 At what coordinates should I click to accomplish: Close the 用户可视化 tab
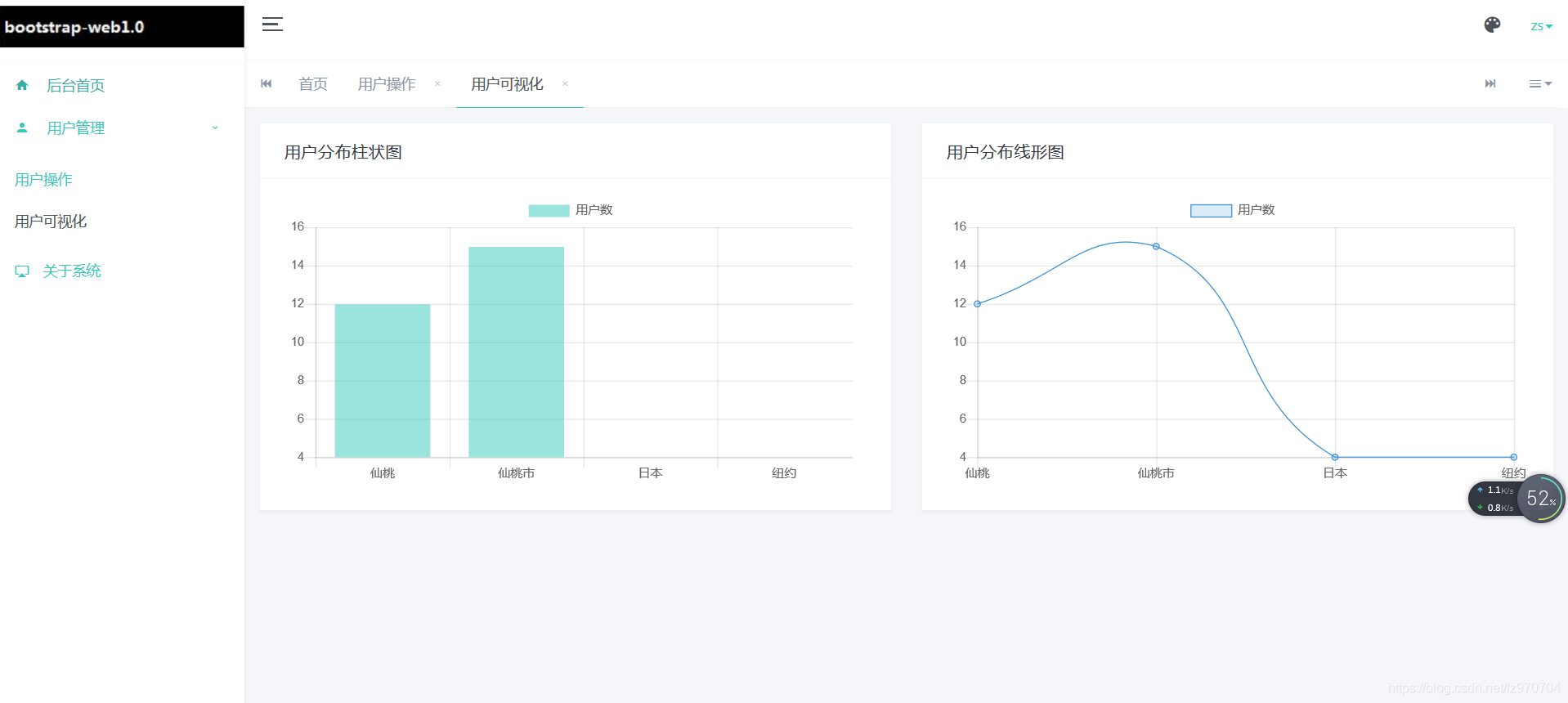(565, 83)
